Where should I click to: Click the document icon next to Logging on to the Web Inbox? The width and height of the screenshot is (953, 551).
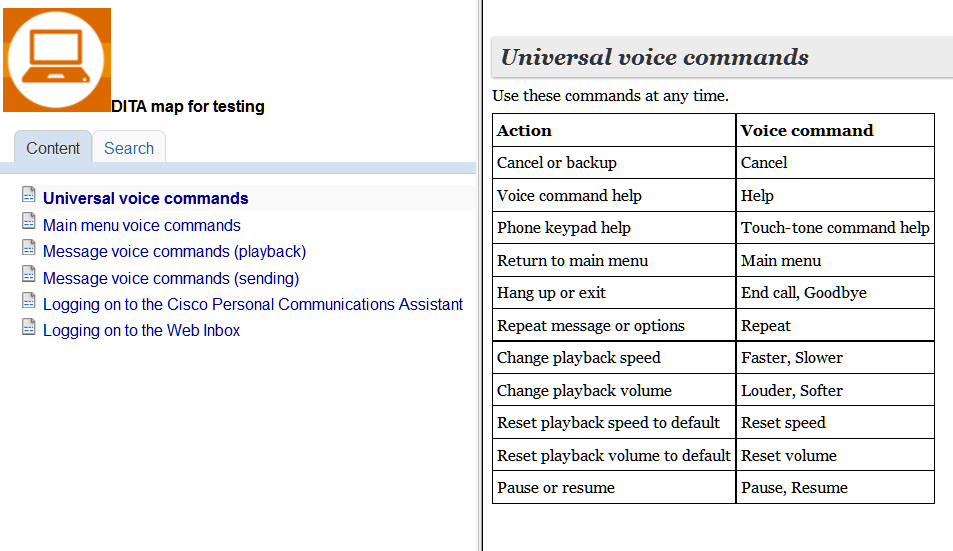tap(29, 326)
